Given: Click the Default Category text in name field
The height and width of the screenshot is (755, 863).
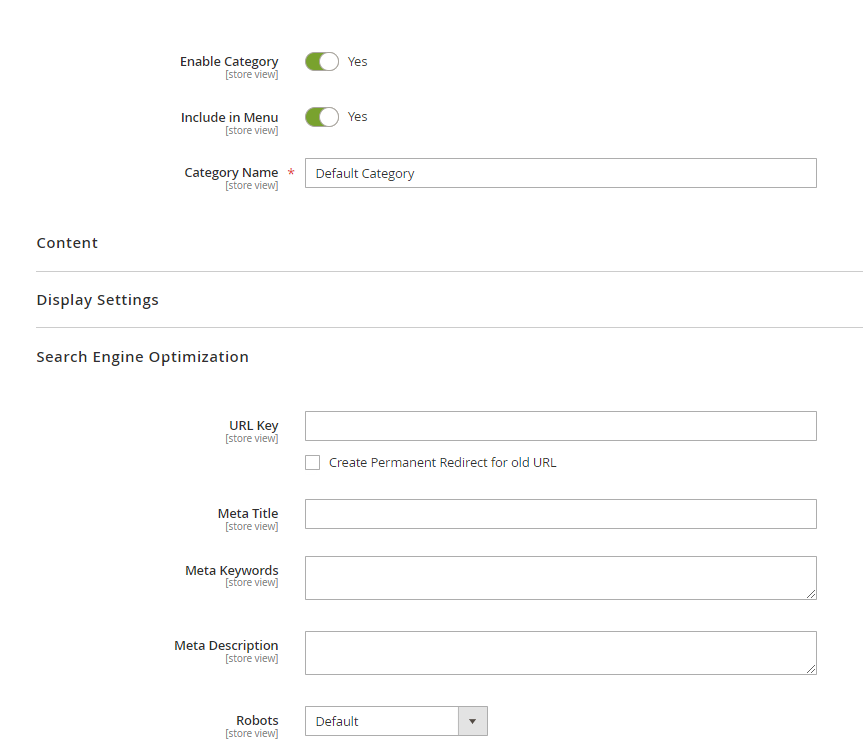Looking at the screenshot, I should (x=364, y=172).
